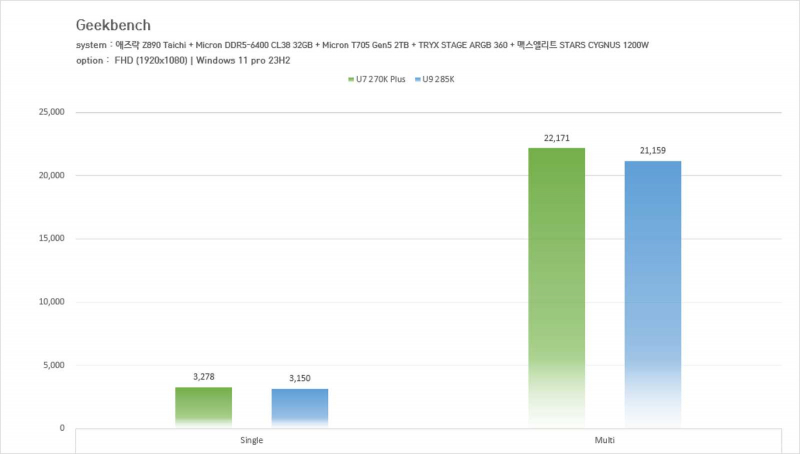Select the Multi category axis label
800x454 pixels.
tap(604, 440)
